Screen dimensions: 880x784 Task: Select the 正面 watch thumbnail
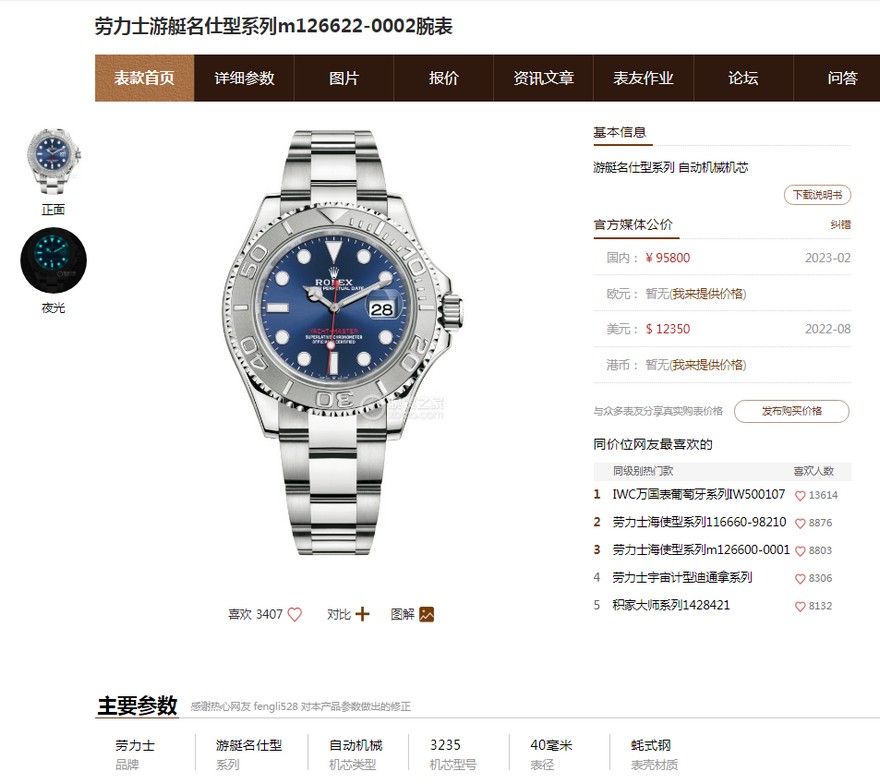(54, 163)
